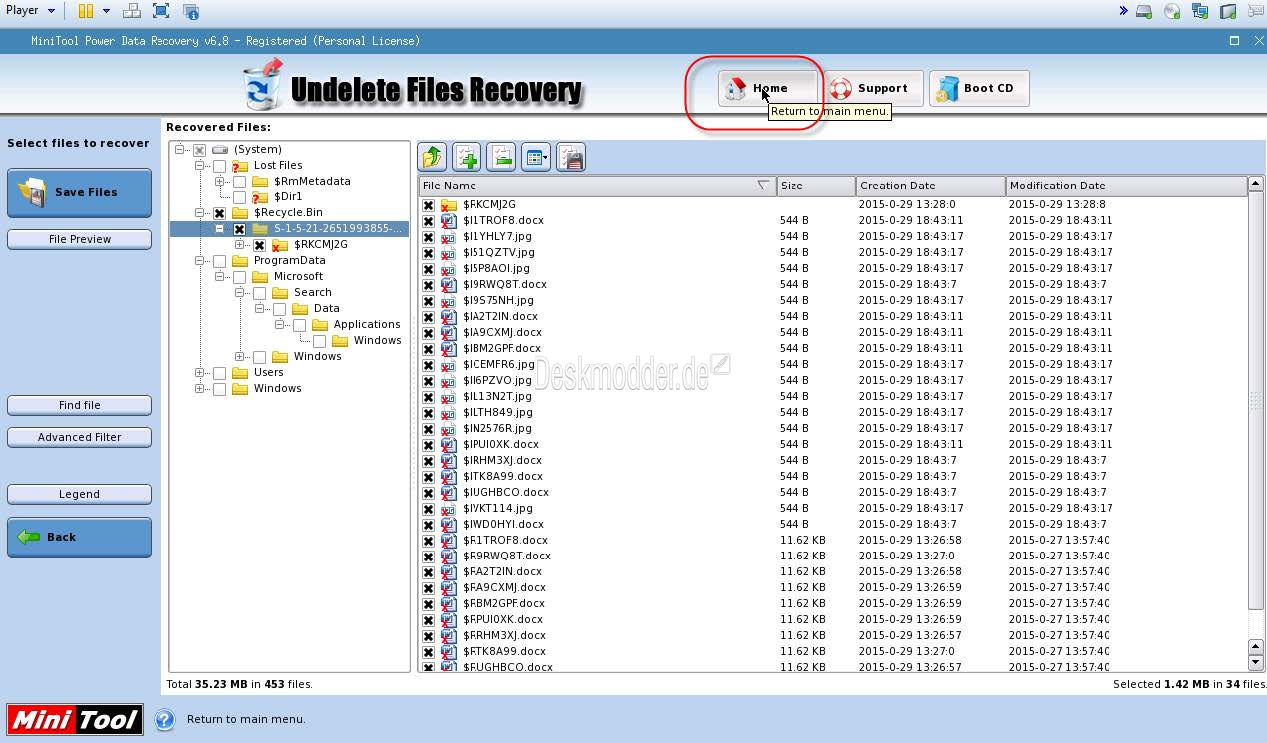The image size is (1267, 743).
Task: Uncheck the $FBM2GPF.docx file checkbox
Action: [x=428, y=603]
